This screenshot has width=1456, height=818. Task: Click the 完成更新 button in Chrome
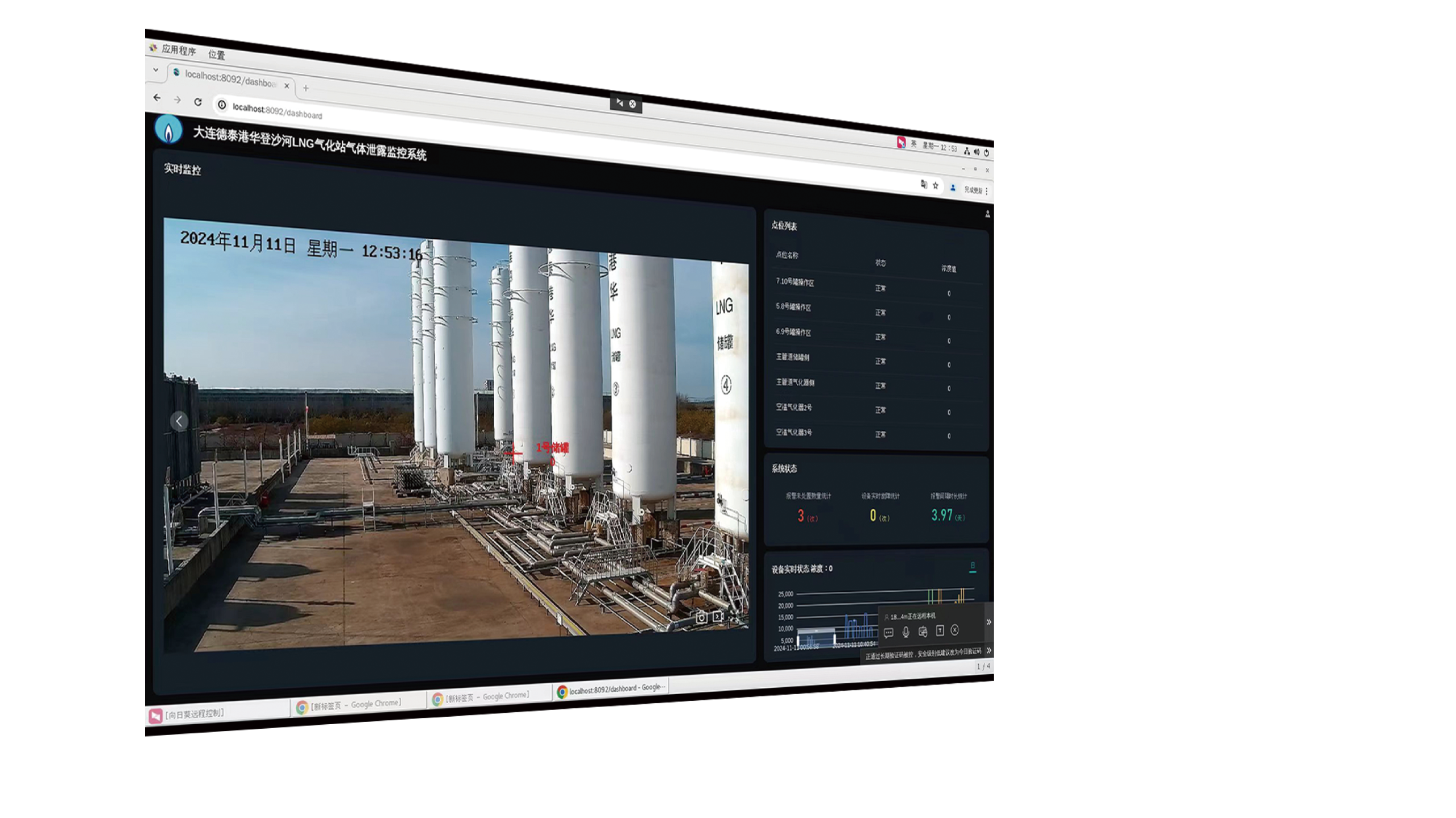pyautogui.click(x=973, y=190)
